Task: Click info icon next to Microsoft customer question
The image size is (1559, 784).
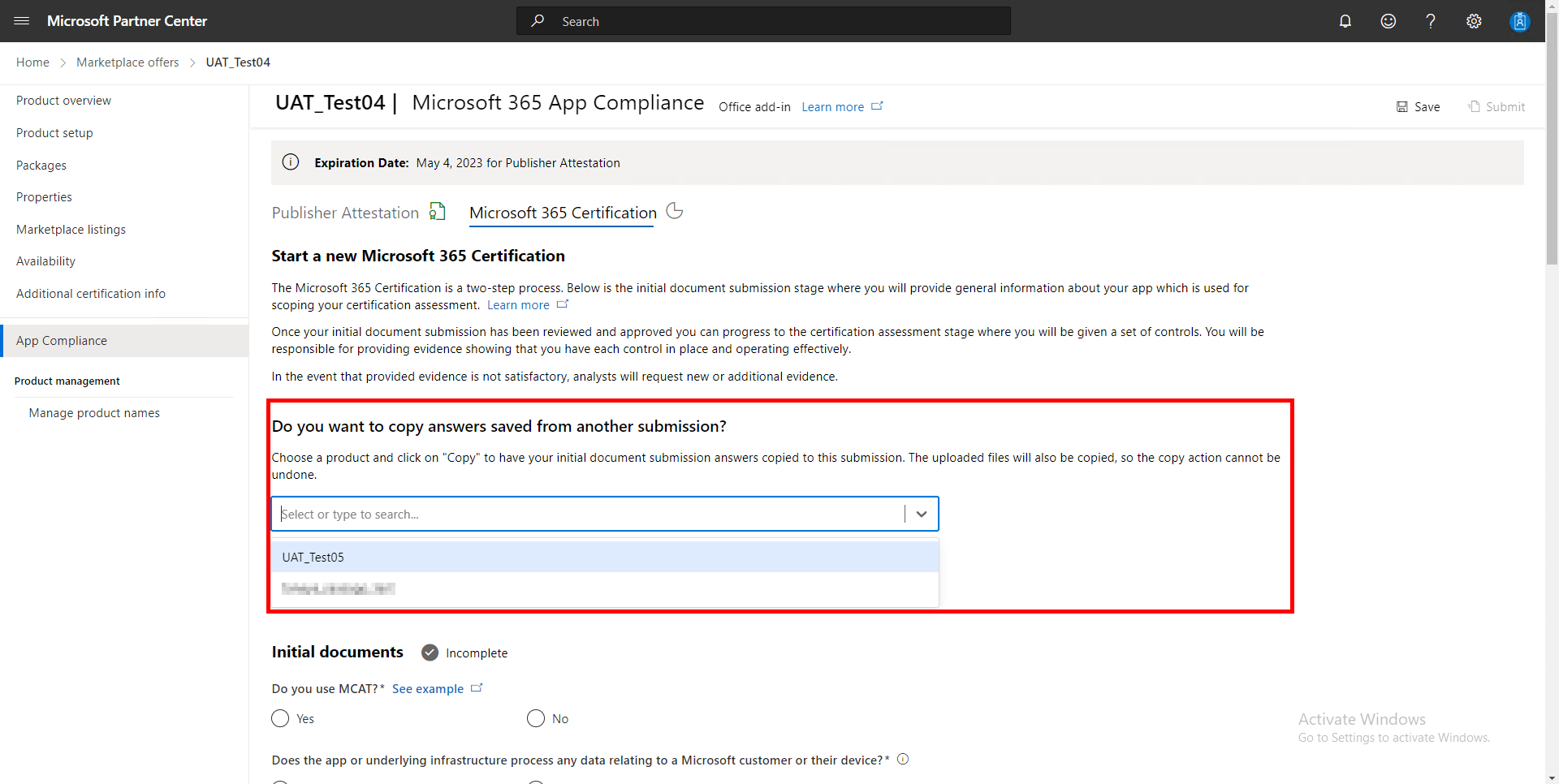Action: [903, 760]
